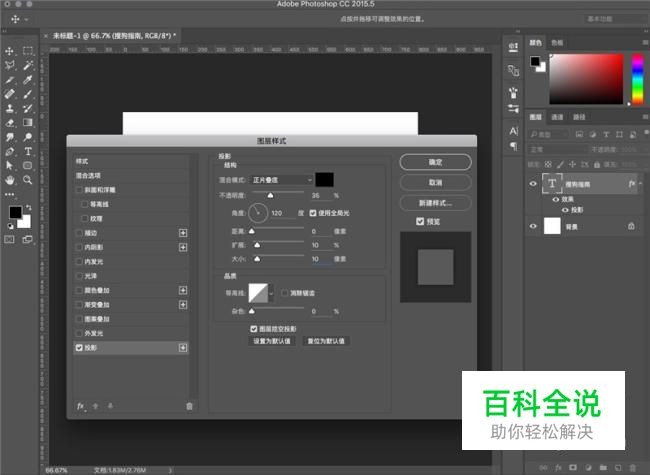The width and height of the screenshot is (650, 475).
Task: Click the black shadow color swatch
Action: coord(325,180)
